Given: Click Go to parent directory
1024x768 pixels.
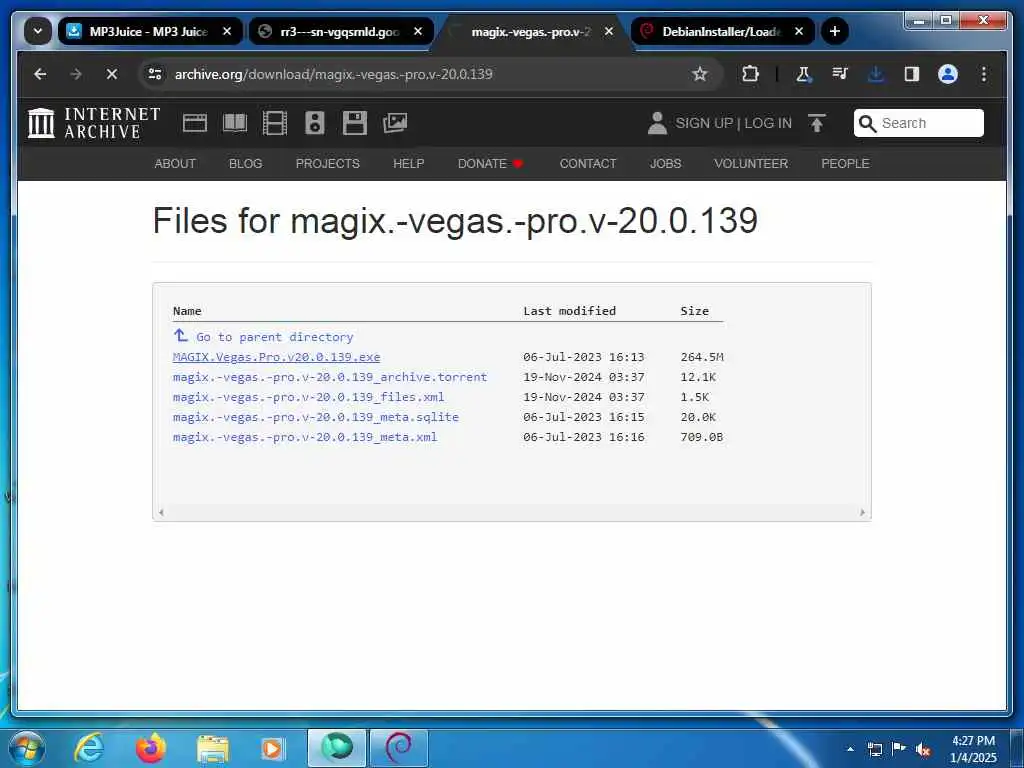Looking at the screenshot, I should pos(263,336).
